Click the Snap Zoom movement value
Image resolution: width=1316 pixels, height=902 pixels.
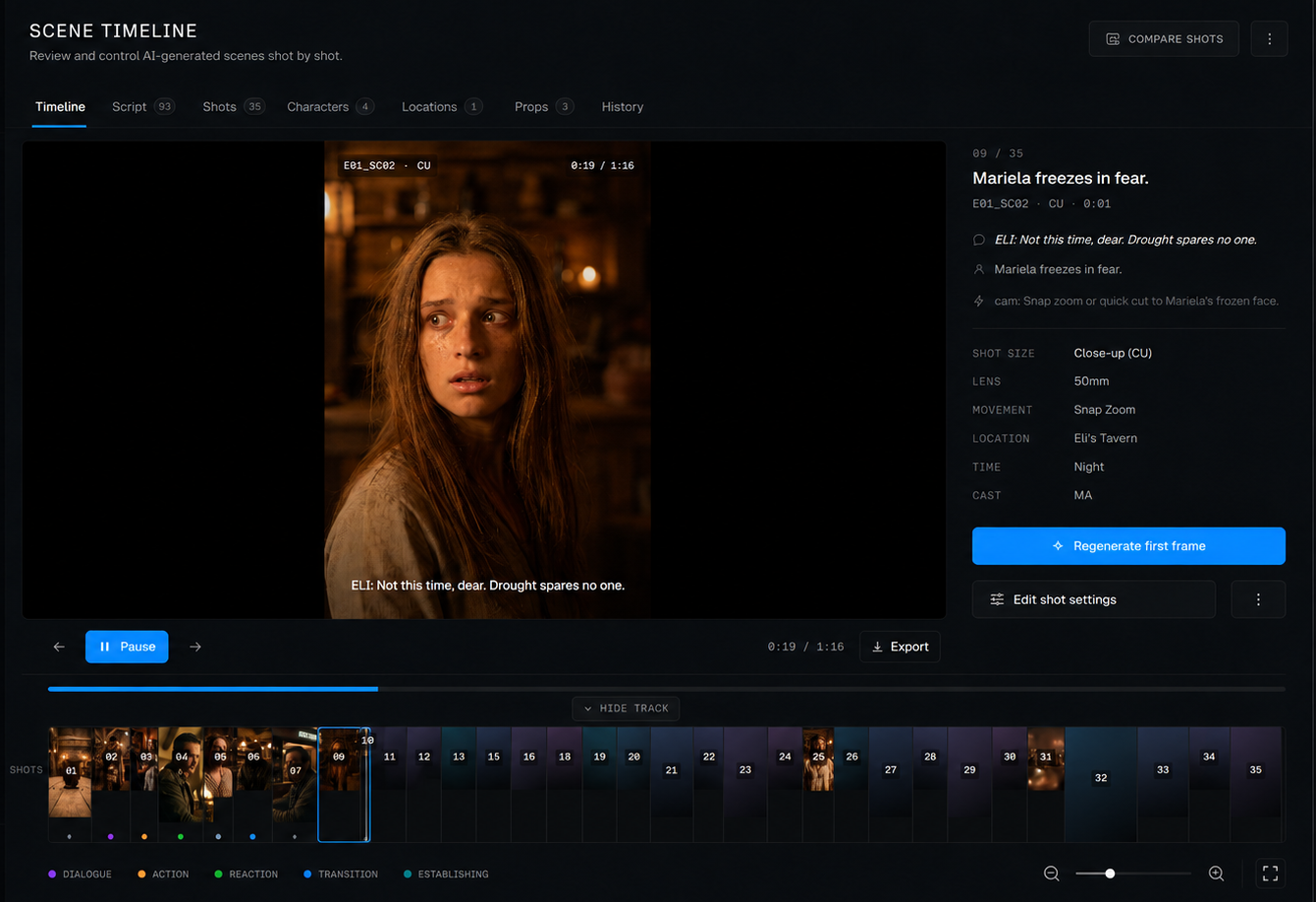click(1105, 410)
